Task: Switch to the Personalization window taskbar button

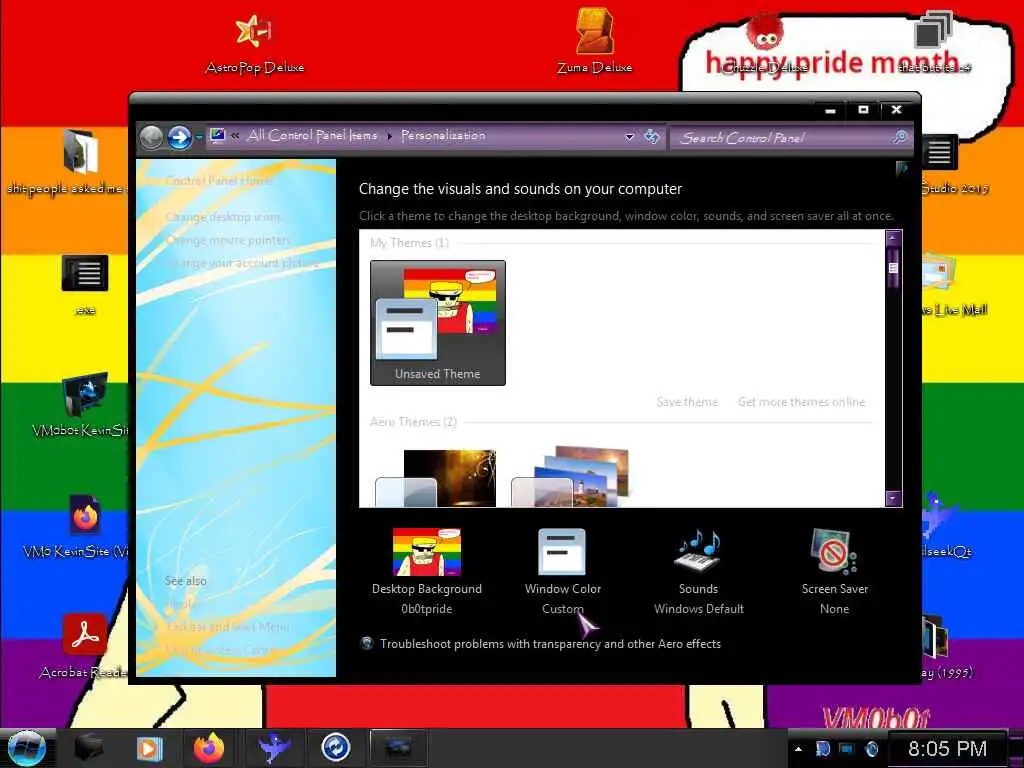Action: (398, 748)
